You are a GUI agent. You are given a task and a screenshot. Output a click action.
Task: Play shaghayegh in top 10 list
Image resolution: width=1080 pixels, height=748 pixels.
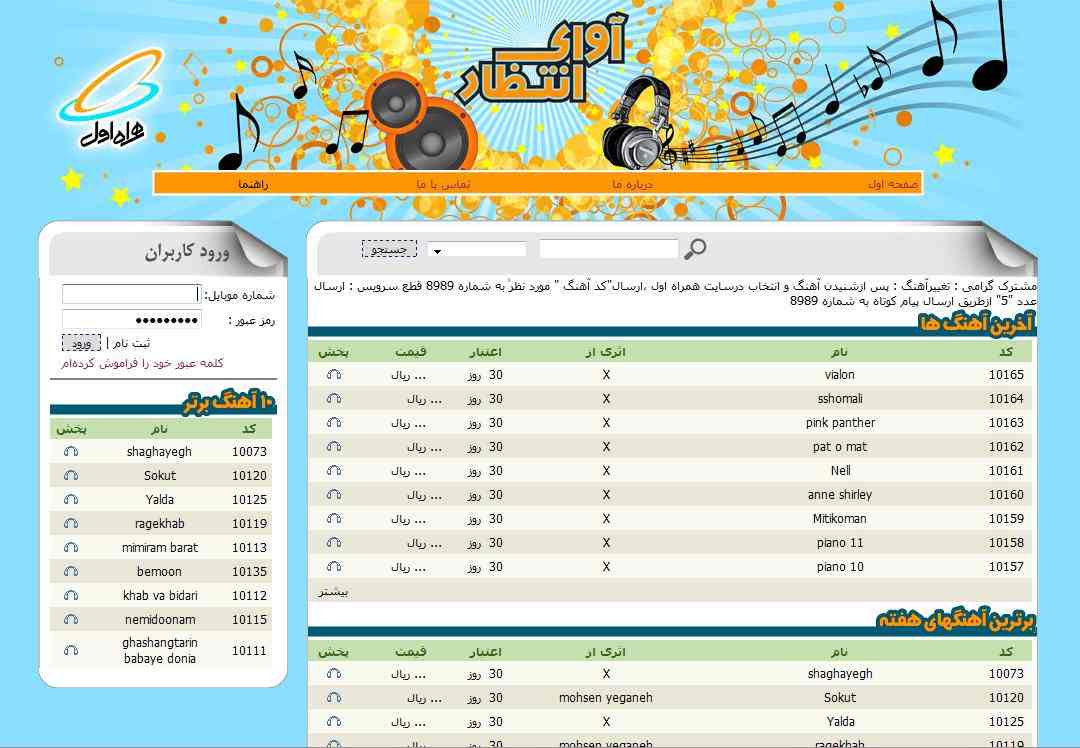click(71, 452)
